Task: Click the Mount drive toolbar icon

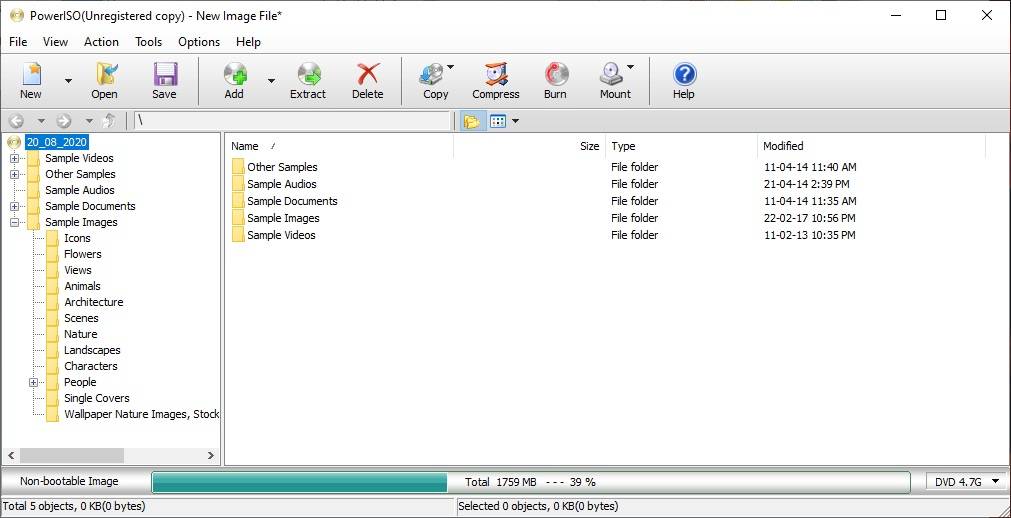Action: coord(611,74)
